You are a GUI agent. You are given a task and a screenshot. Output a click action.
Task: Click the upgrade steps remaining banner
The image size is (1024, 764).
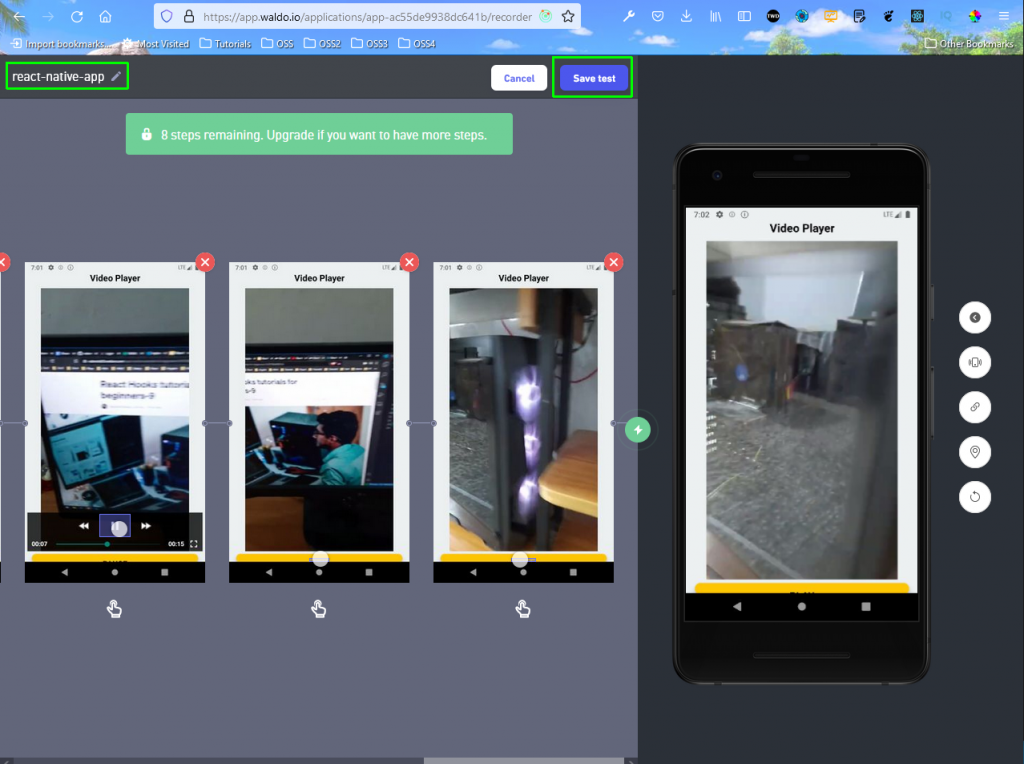point(319,134)
